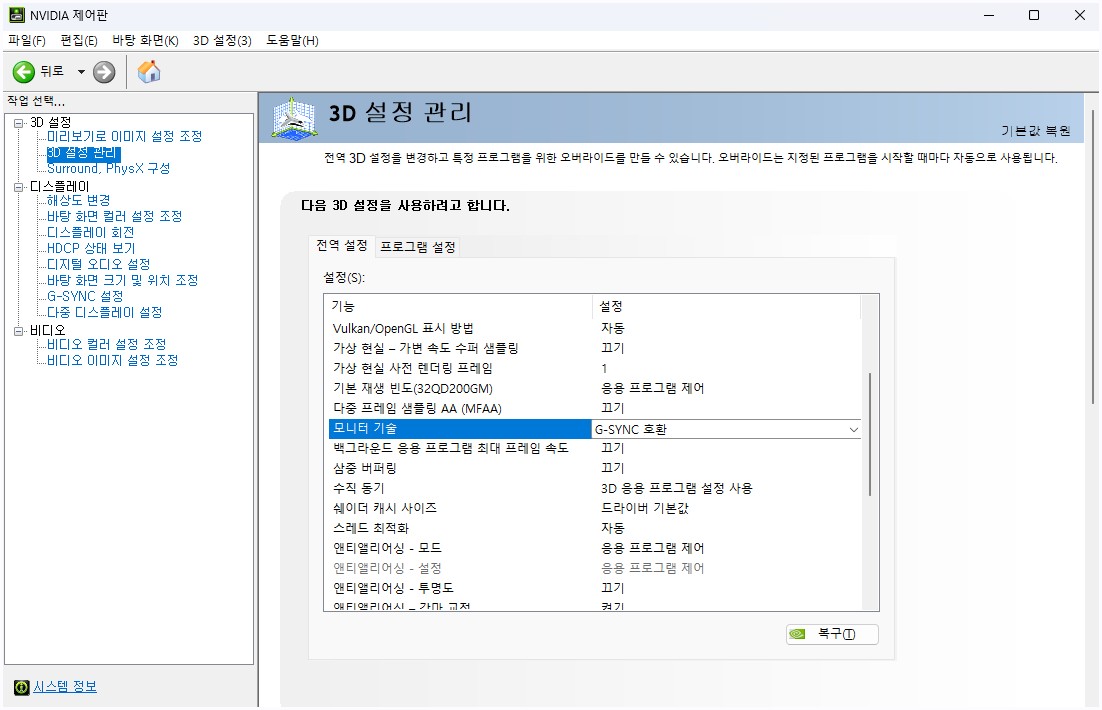Screen dimensions: 1102x710
Task: Open 비디오 컬러 설정 조정 page
Action: coord(106,344)
